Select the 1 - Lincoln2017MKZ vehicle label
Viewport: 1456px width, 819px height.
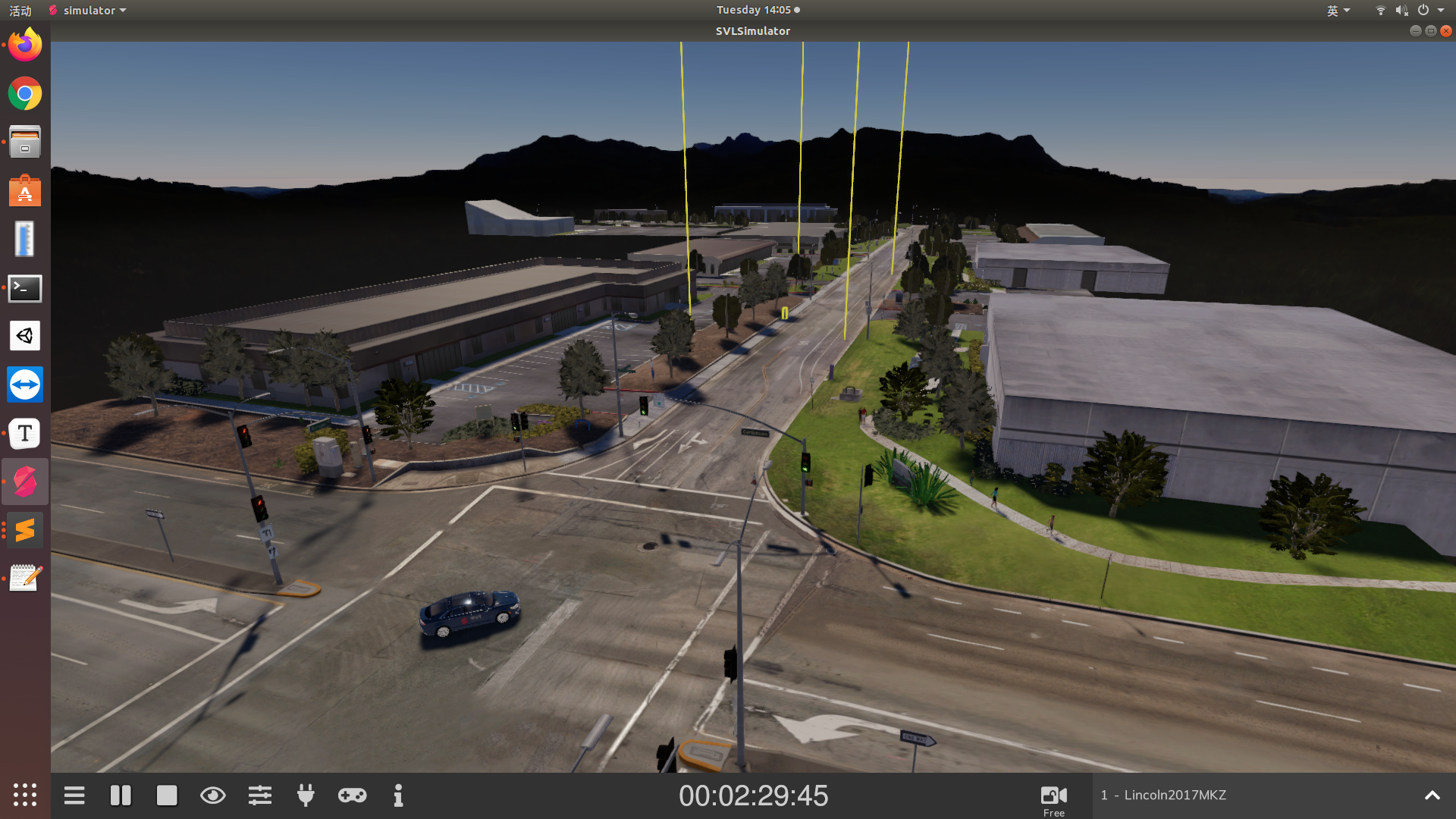coord(1164,795)
